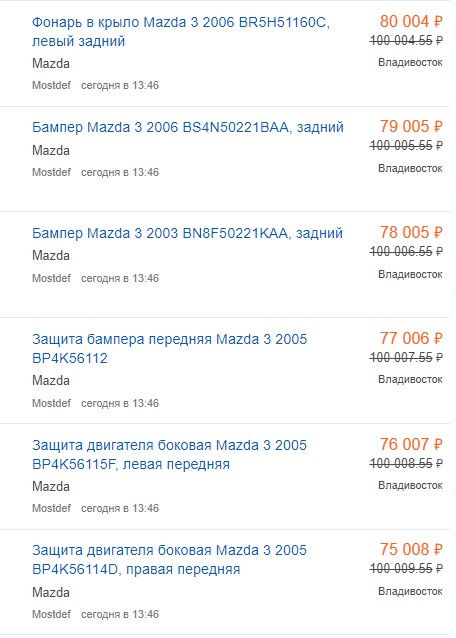Click the 77 006 ₽ price
The image size is (456, 638).
[x=411, y=338]
